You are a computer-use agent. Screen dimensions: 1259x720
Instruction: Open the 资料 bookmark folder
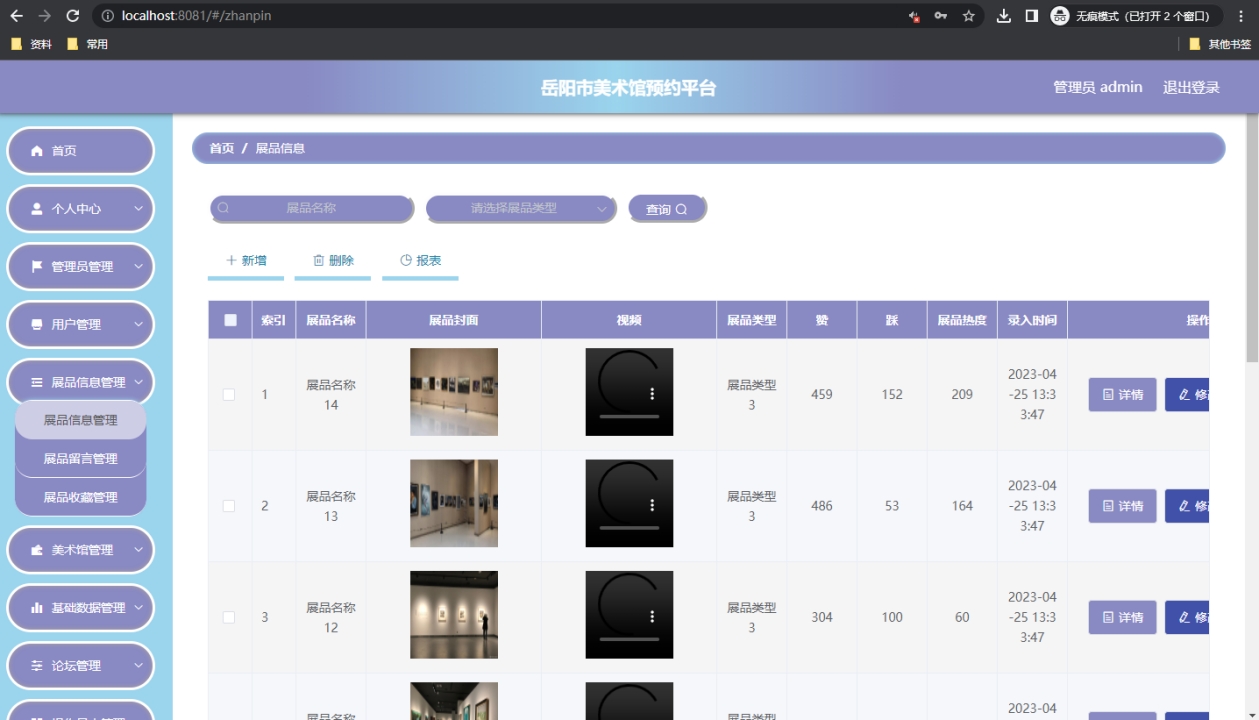(x=31, y=44)
